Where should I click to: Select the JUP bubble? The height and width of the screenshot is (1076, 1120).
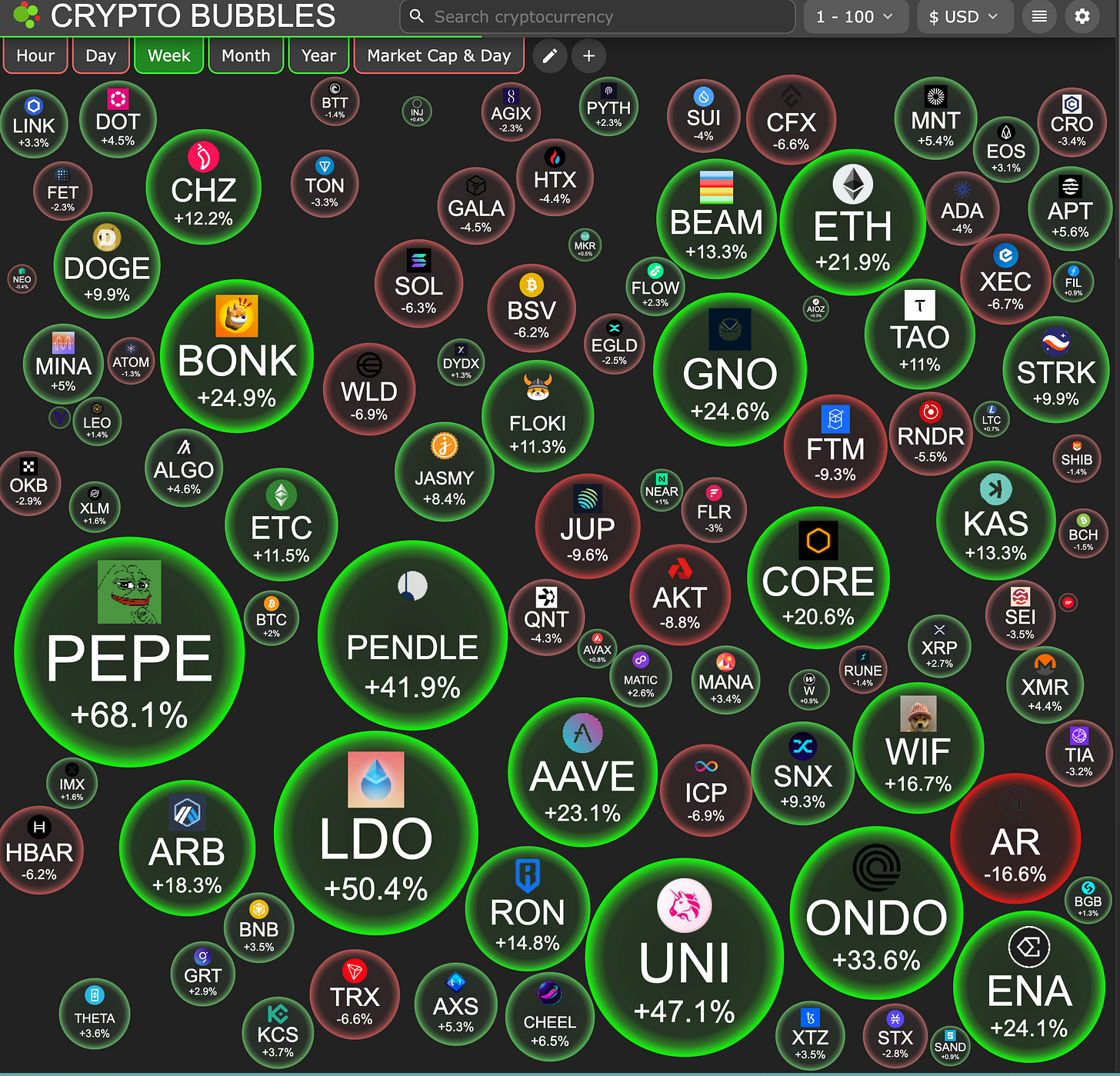coord(588,526)
